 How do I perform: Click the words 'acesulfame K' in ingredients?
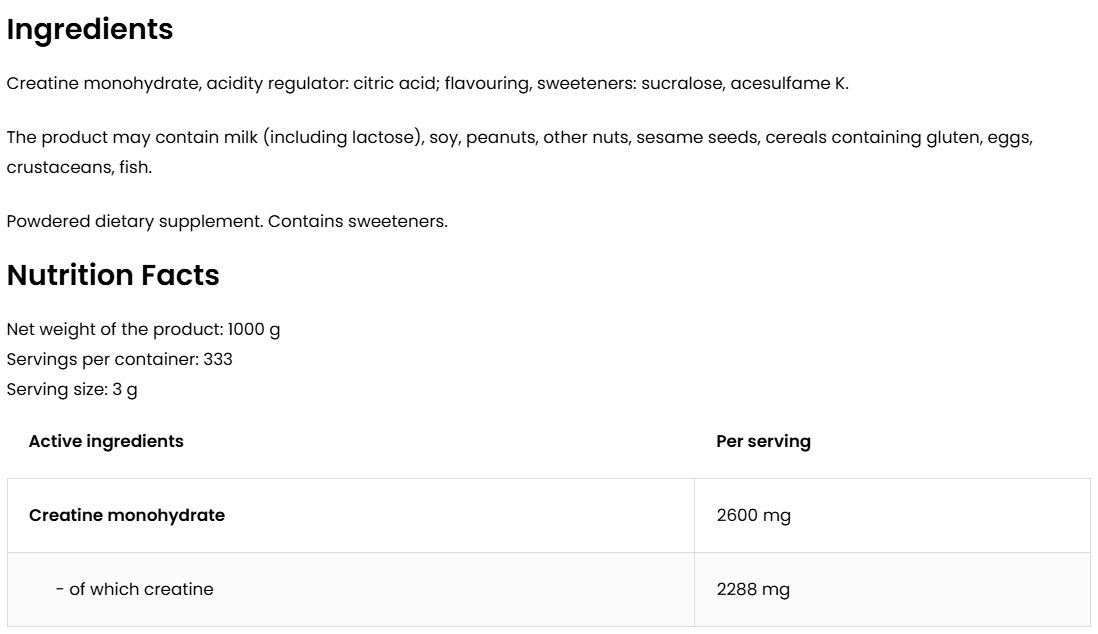[x=789, y=83]
